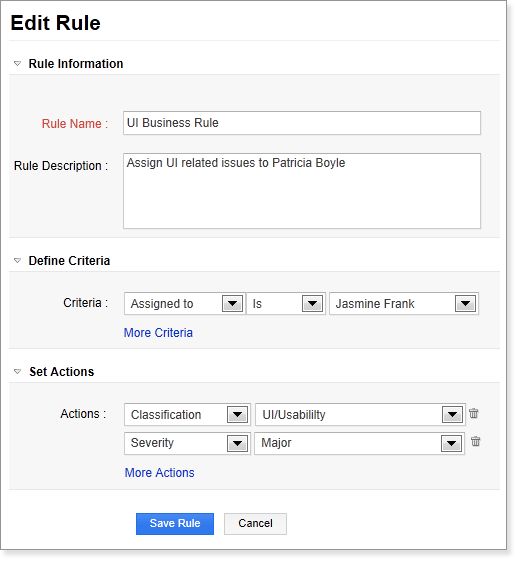The image size is (525, 575).
Task: Click the Criteria label
Action: pos(85,303)
